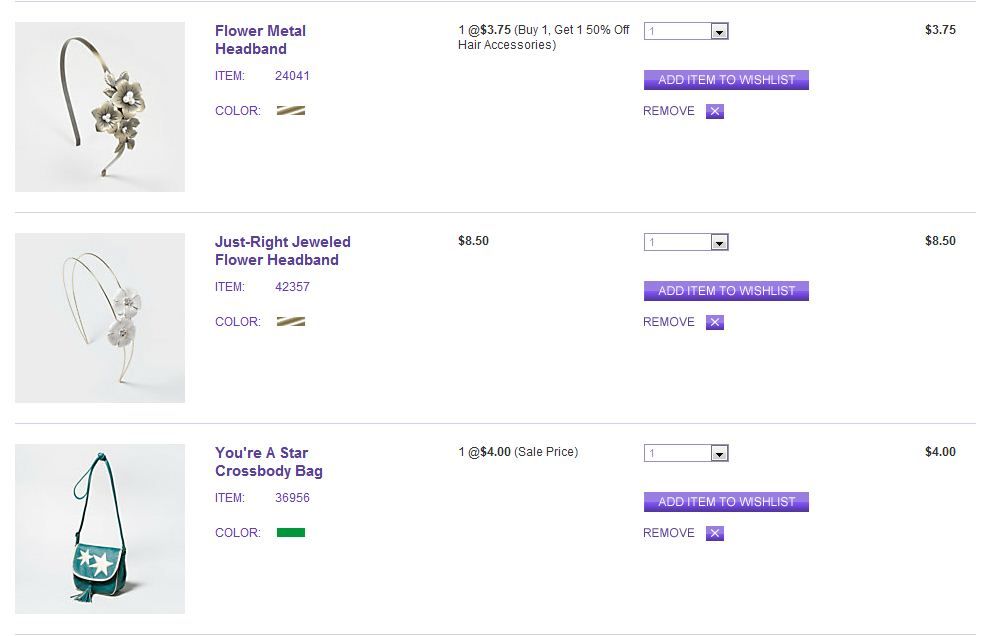
Task: Click the teal star crossbody bag image
Action: (x=100, y=529)
